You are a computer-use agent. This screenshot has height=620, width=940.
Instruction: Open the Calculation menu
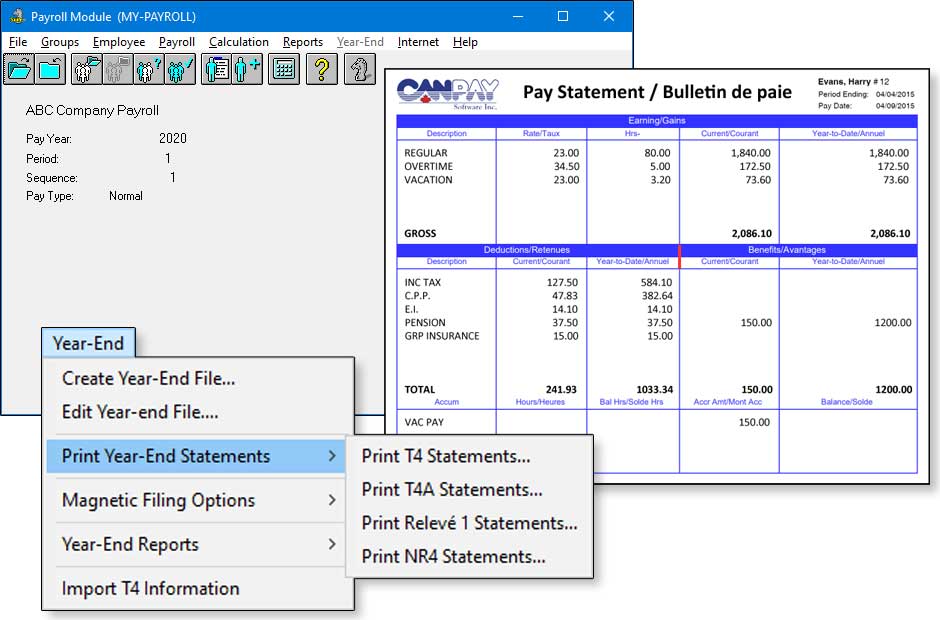(x=238, y=42)
